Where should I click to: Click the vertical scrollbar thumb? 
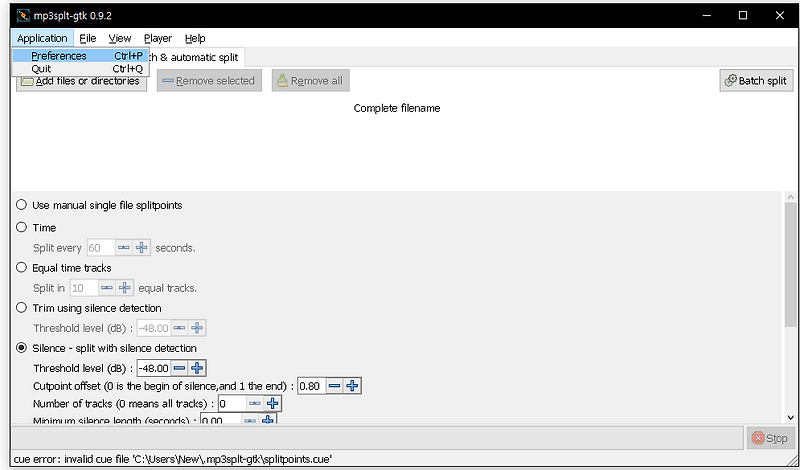pyautogui.click(x=790, y=264)
